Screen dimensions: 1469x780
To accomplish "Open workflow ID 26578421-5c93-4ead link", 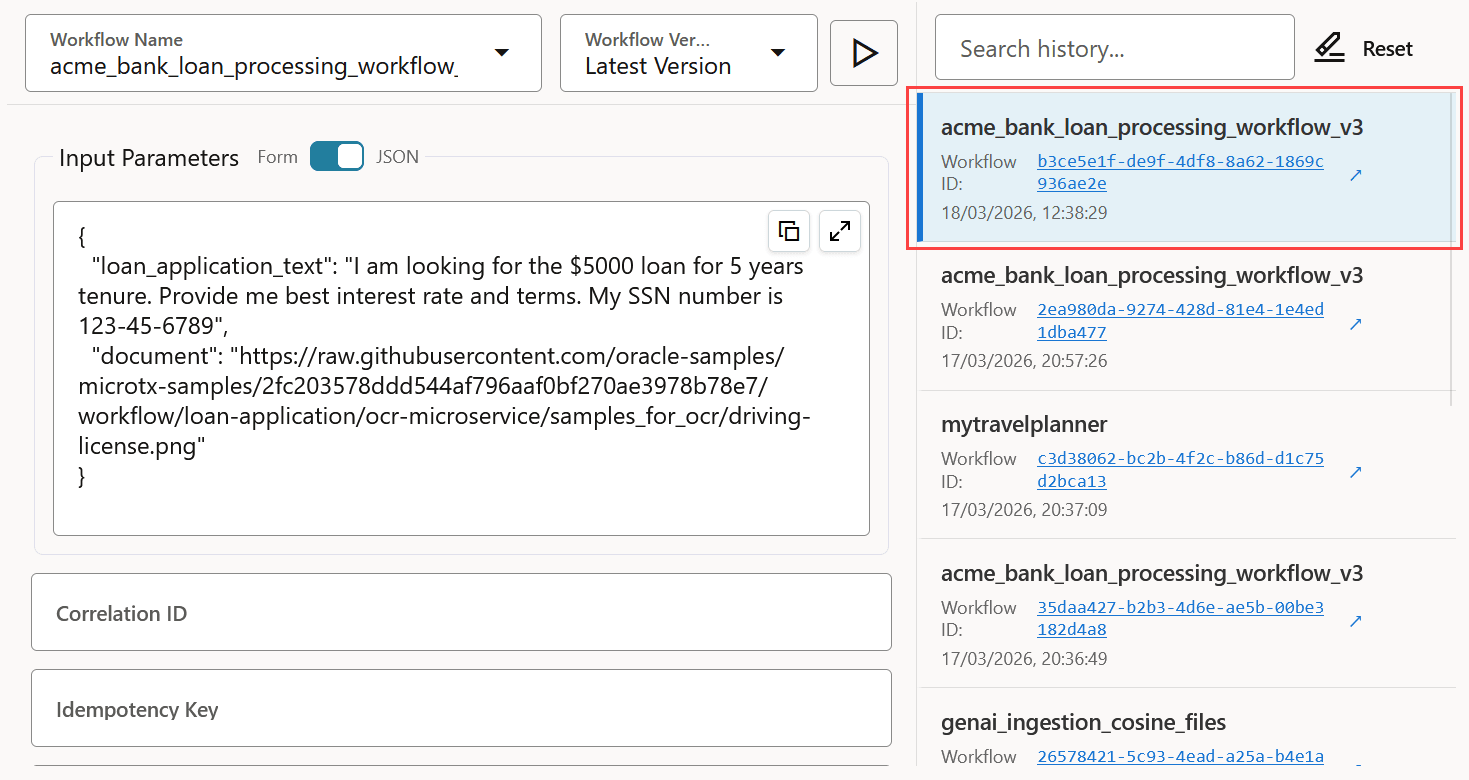I will tap(1180, 757).
